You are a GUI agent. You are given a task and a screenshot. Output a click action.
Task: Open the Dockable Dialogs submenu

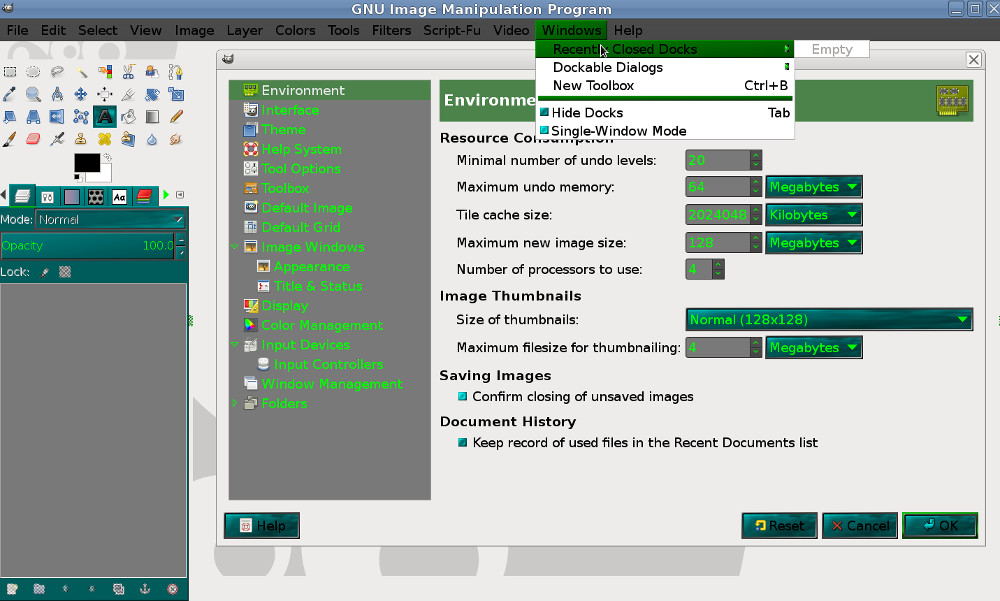click(665, 68)
